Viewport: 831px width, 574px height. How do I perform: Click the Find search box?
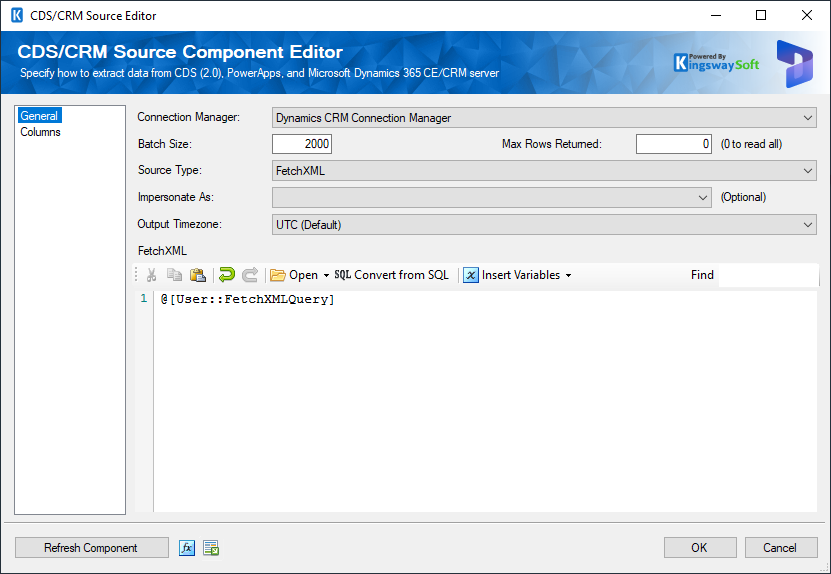click(x=768, y=275)
